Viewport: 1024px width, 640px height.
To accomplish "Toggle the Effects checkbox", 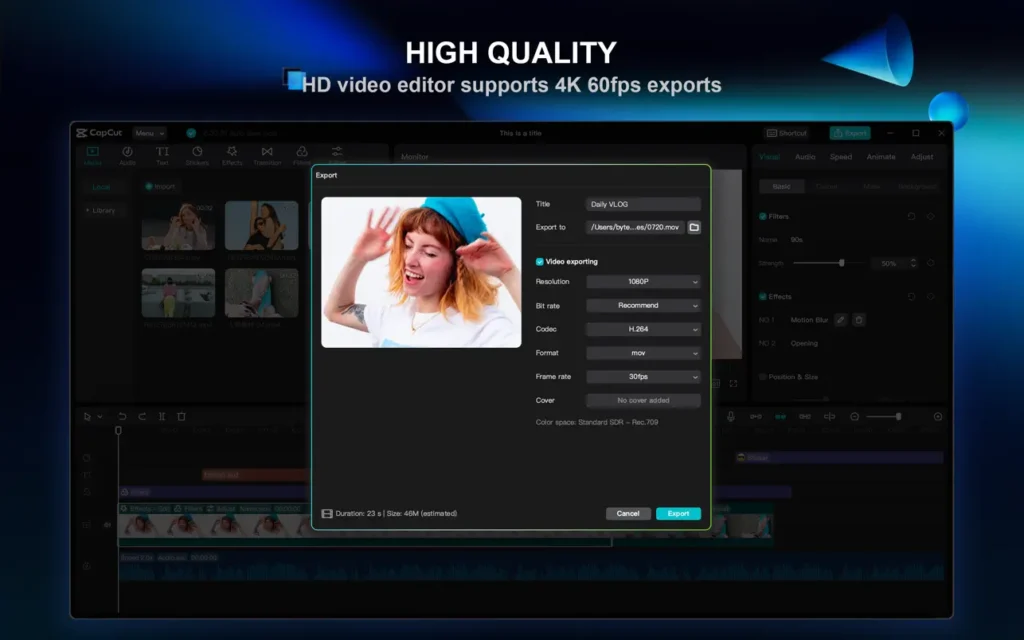I will click(762, 296).
